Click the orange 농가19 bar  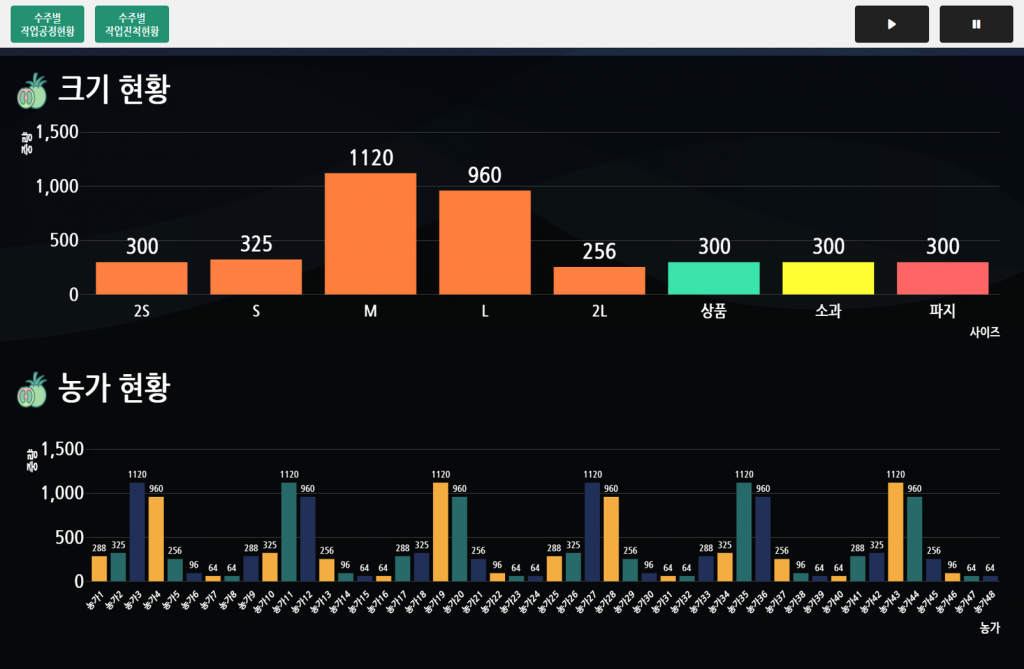pos(441,532)
